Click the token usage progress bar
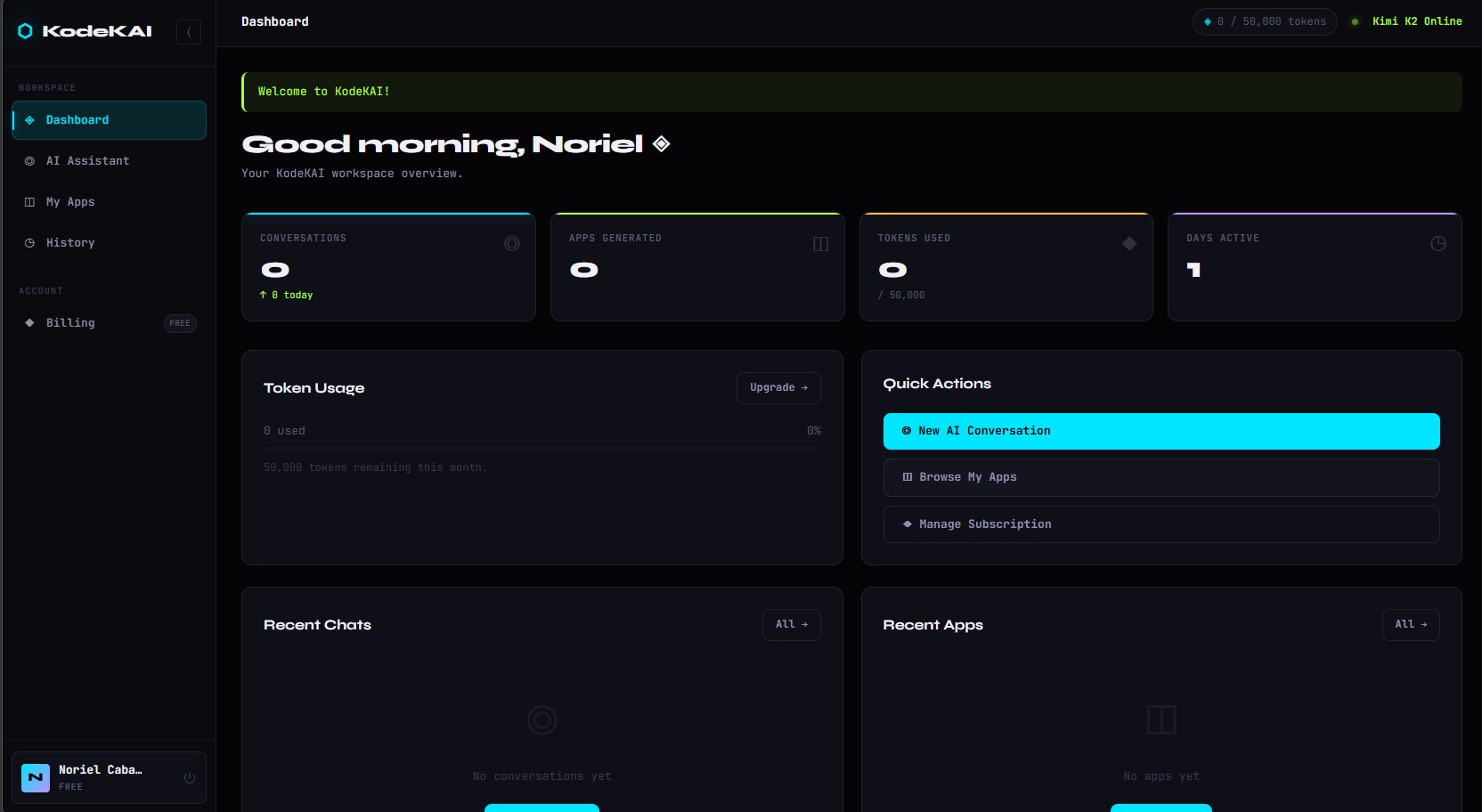The height and width of the screenshot is (812, 1482). [541, 450]
